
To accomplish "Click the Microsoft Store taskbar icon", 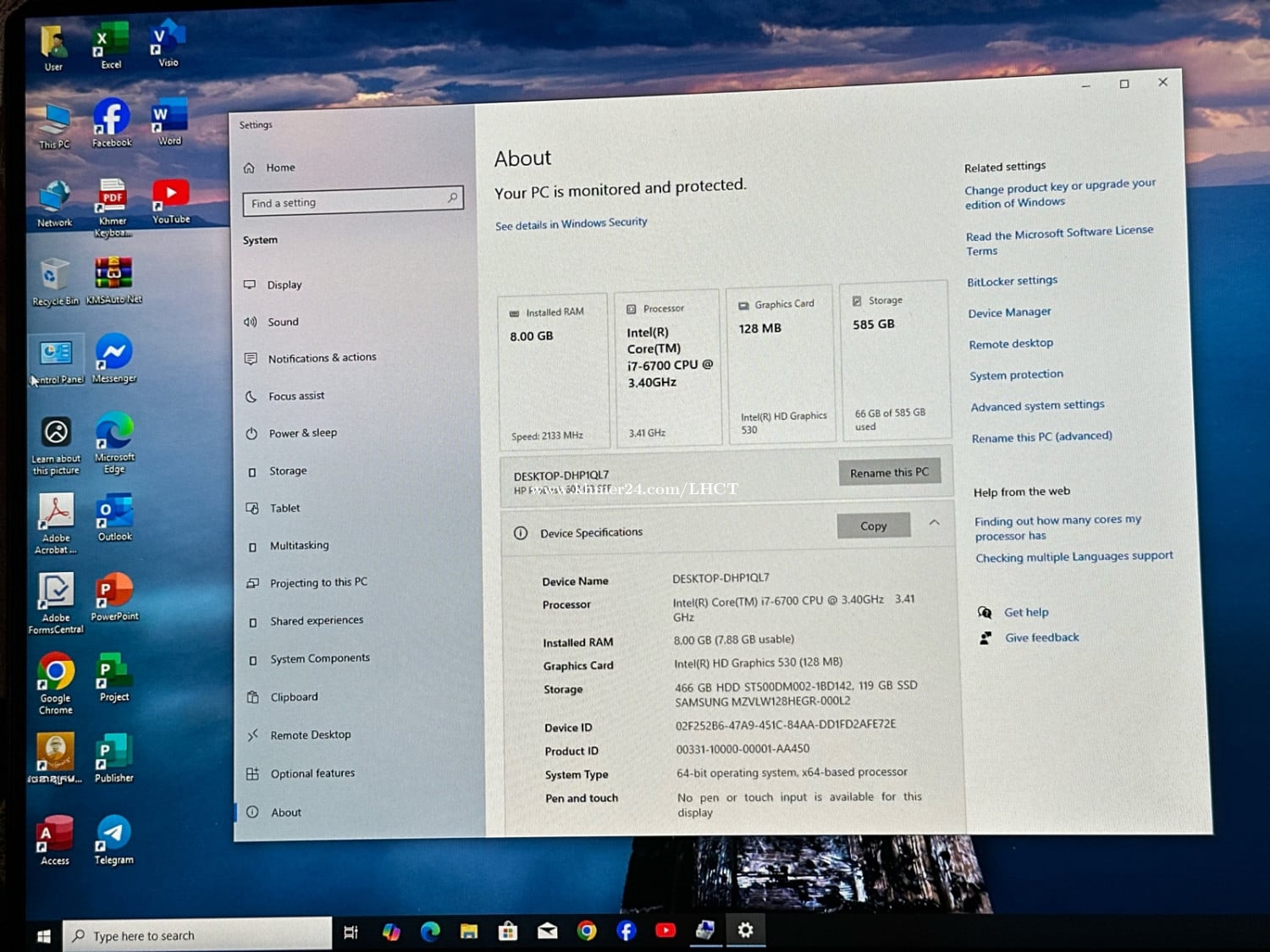I will pyautogui.click(x=508, y=932).
